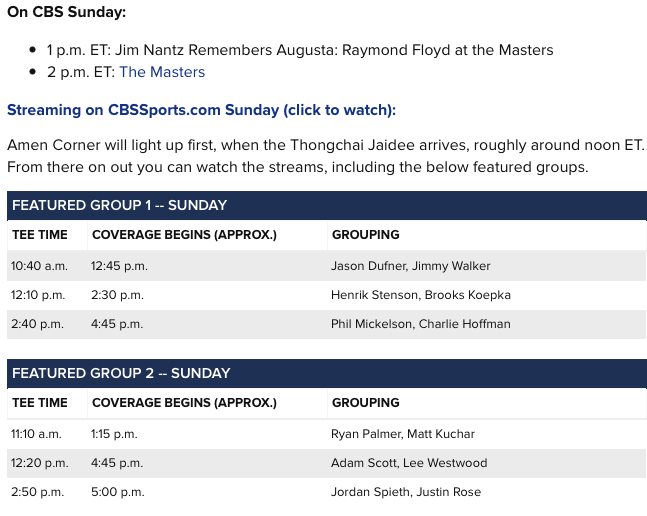The image size is (647, 516).
Task: Select the 2:40 p.m. tee time cell
Action: [37, 324]
